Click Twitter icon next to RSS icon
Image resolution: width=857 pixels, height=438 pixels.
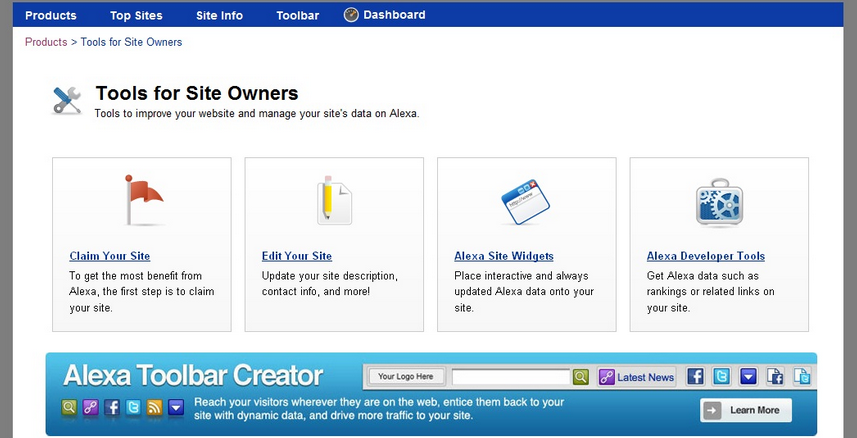point(133,407)
